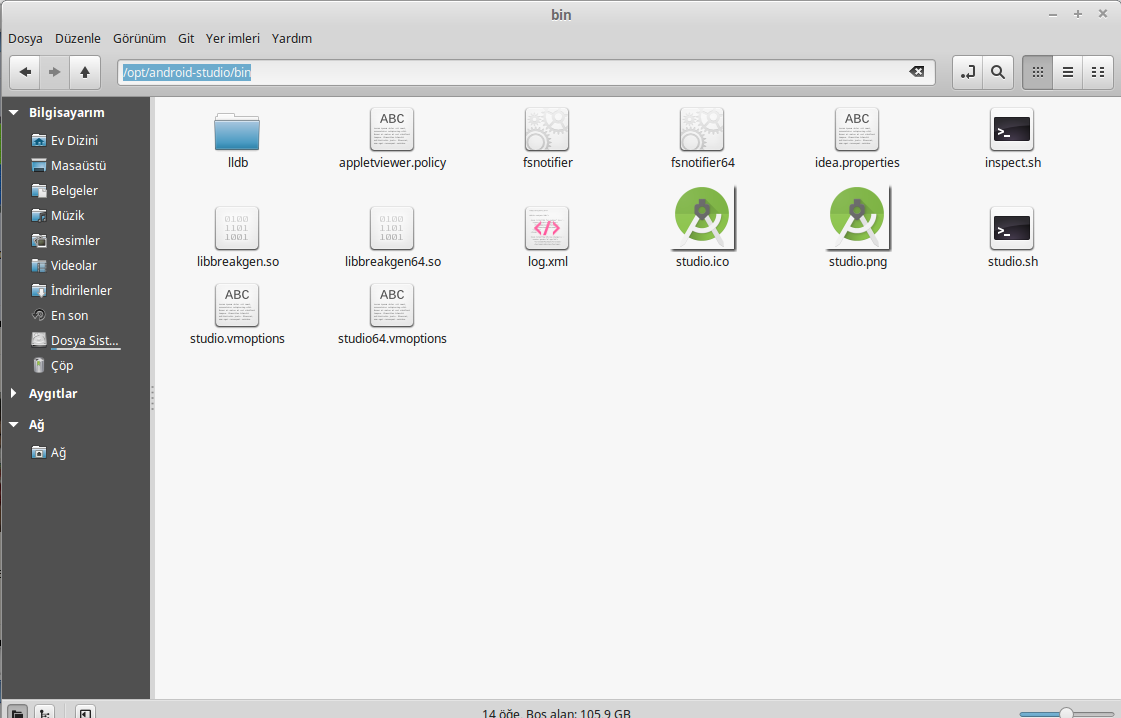The height and width of the screenshot is (718, 1121).
Task: Open the lldb folder
Action: pos(237,139)
